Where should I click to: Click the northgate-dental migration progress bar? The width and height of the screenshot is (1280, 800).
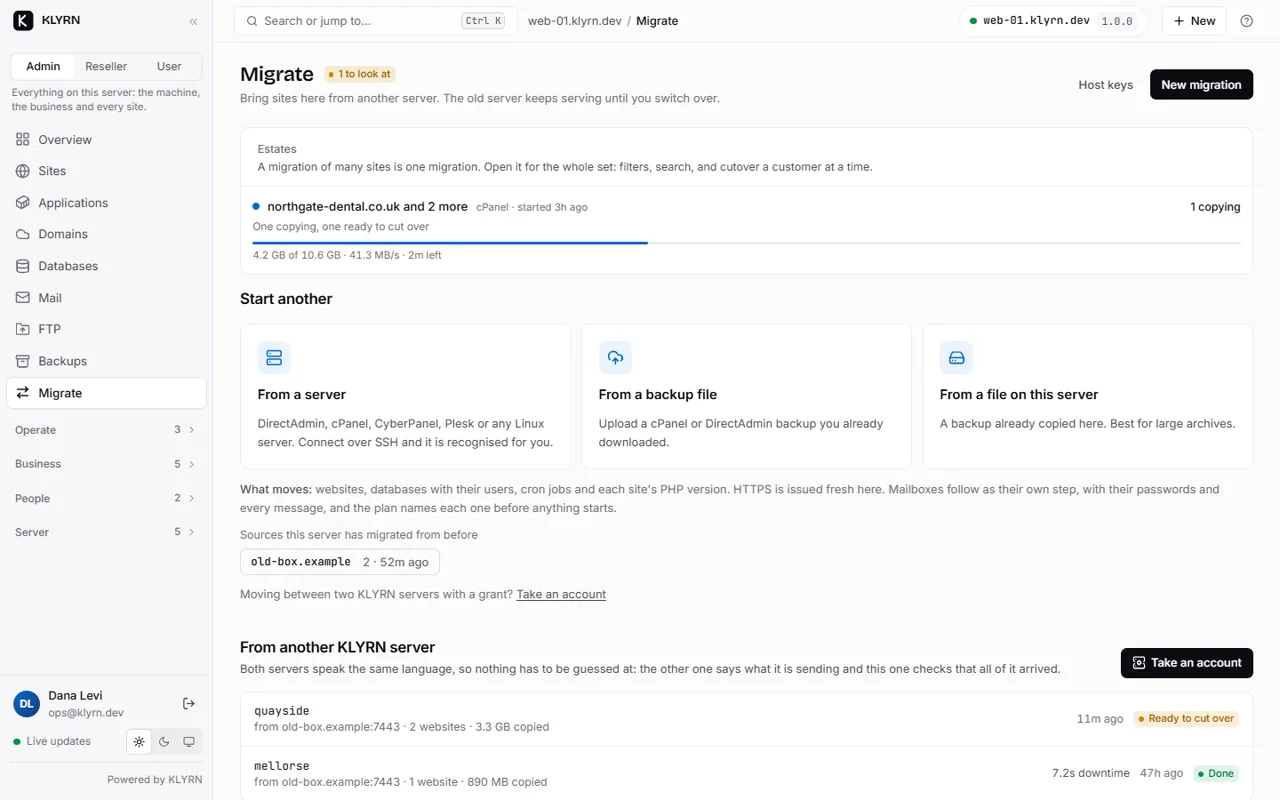click(x=746, y=243)
